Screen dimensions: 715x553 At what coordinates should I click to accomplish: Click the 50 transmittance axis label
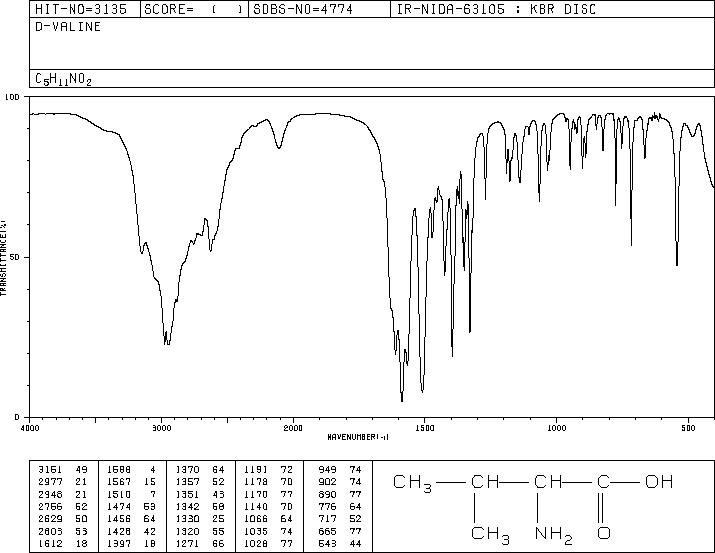[16, 257]
